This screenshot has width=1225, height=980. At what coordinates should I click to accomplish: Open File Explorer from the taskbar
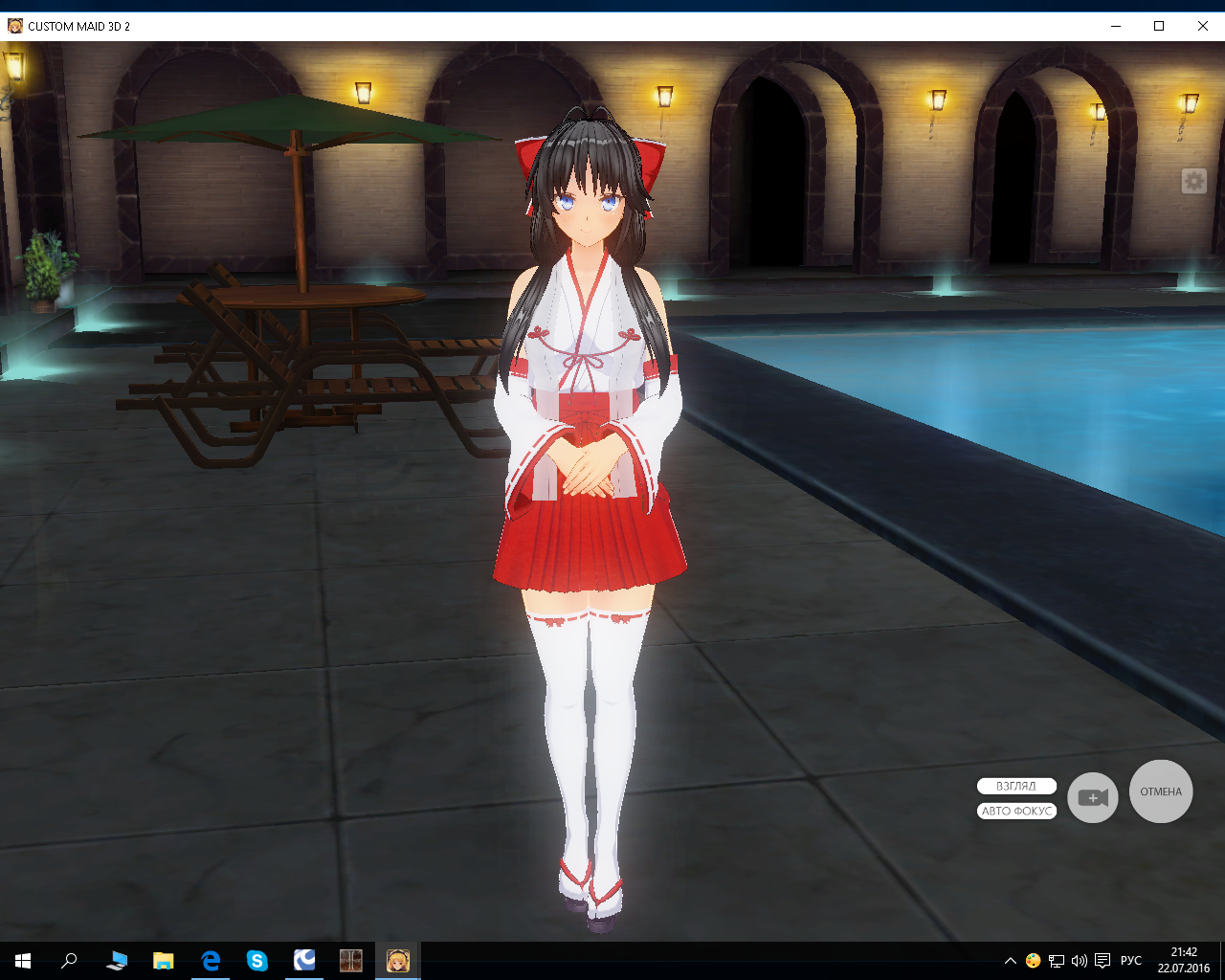tap(164, 961)
